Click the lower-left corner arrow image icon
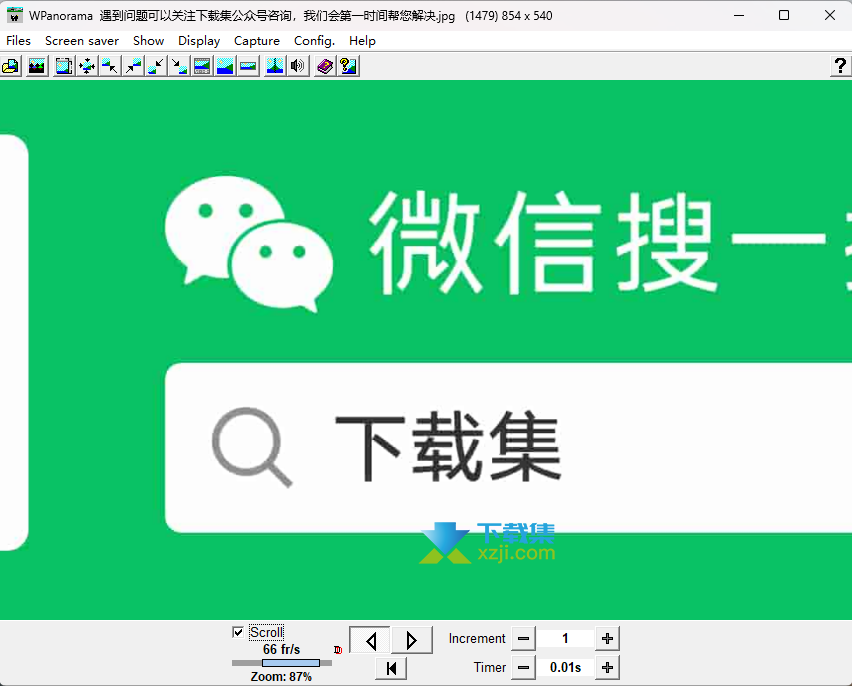The image size is (852, 686). [156, 66]
